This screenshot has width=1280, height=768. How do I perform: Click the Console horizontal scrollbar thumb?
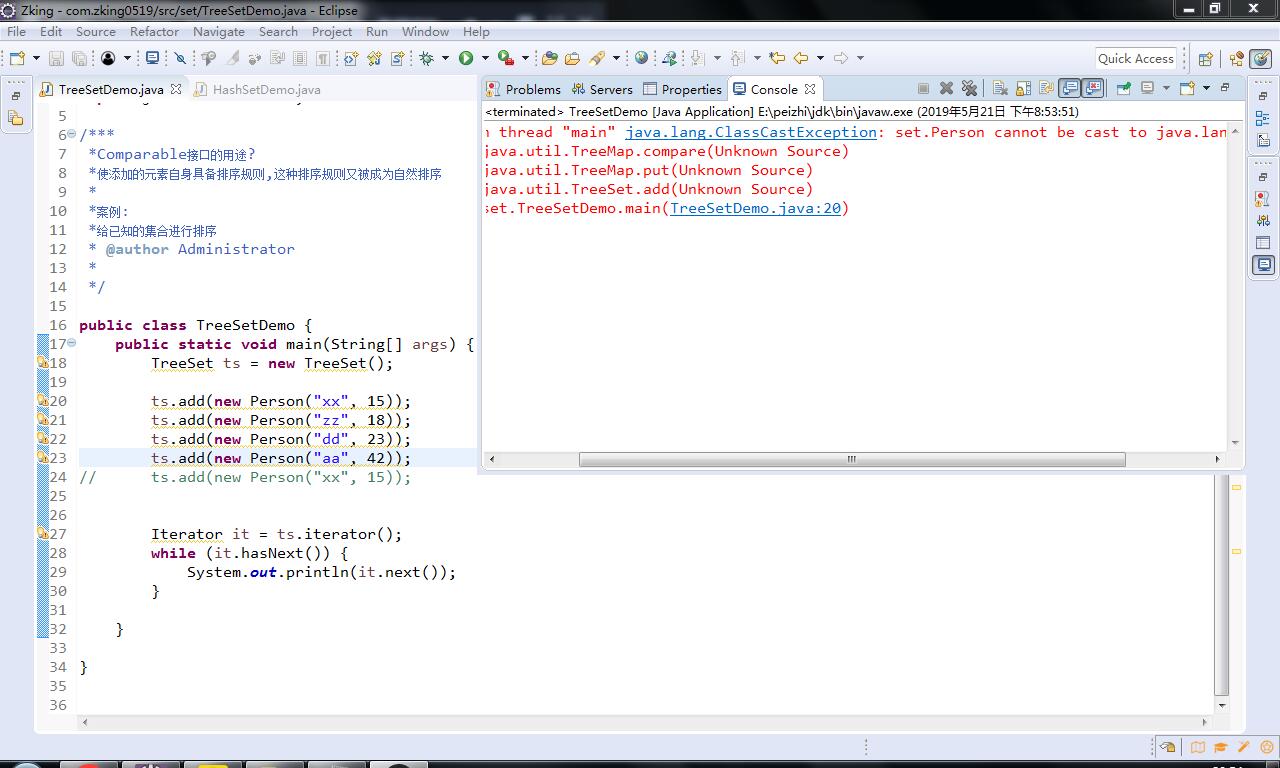(852, 459)
